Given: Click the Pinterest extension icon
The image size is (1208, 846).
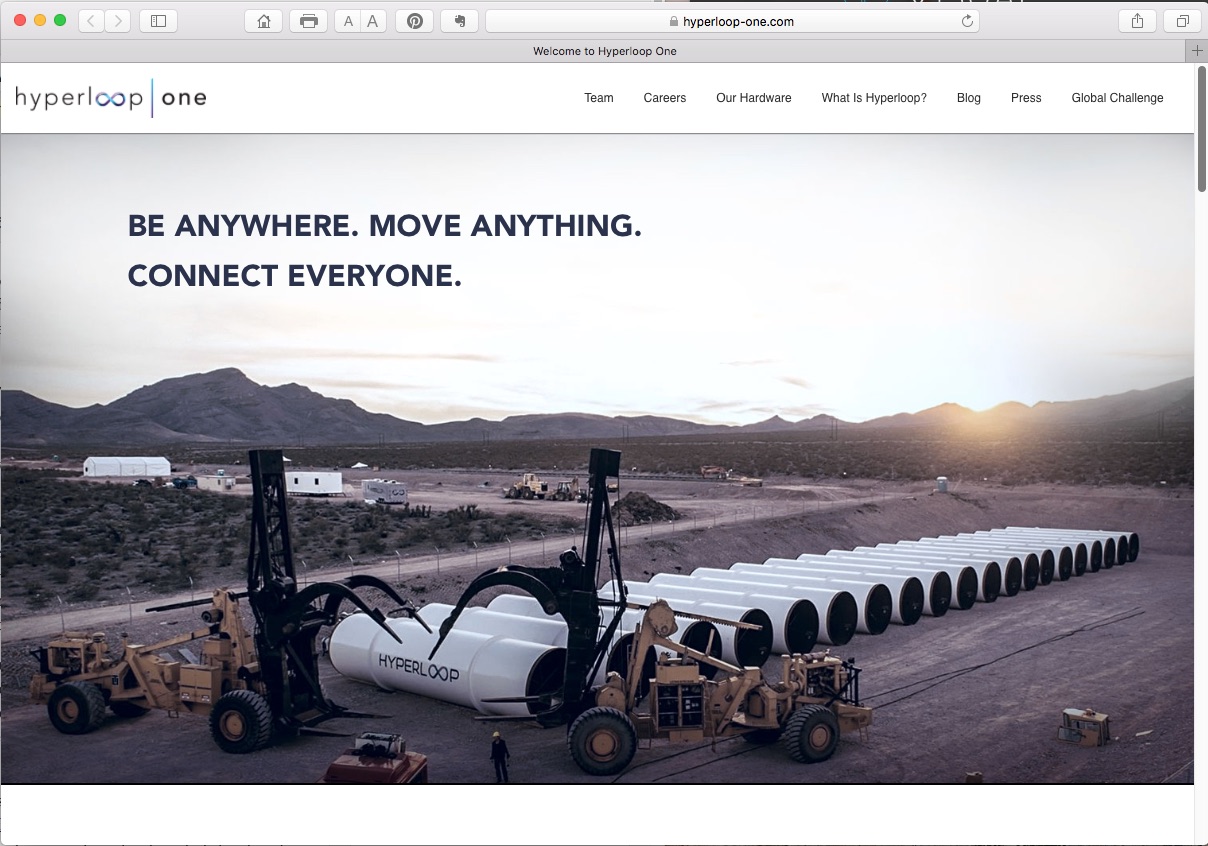Looking at the screenshot, I should tap(414, 21).
